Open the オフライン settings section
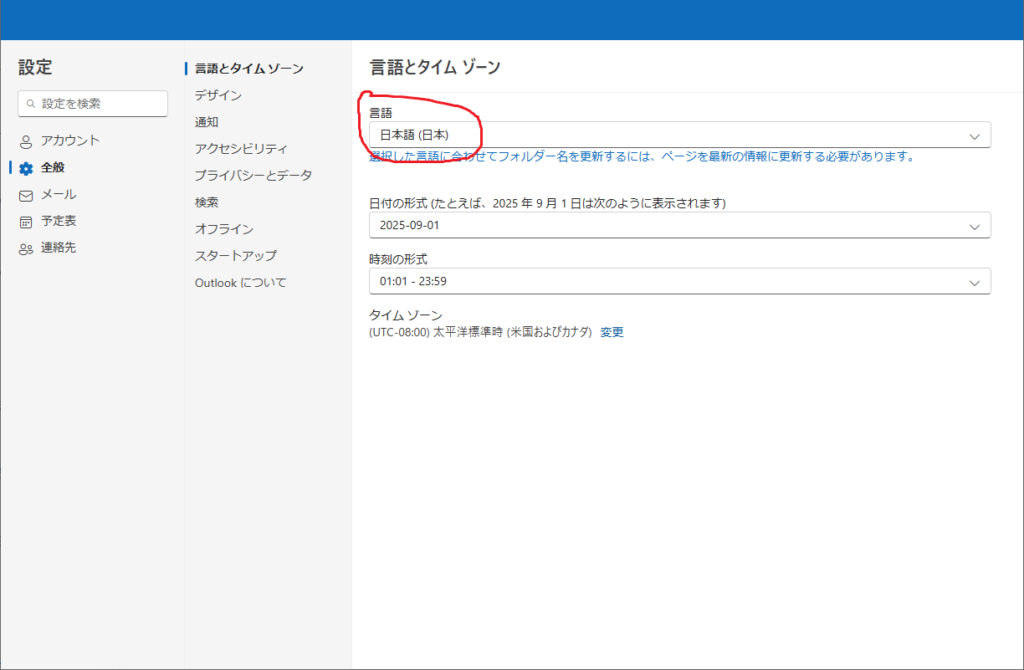Screen dimensions: 1024x670 224,229
